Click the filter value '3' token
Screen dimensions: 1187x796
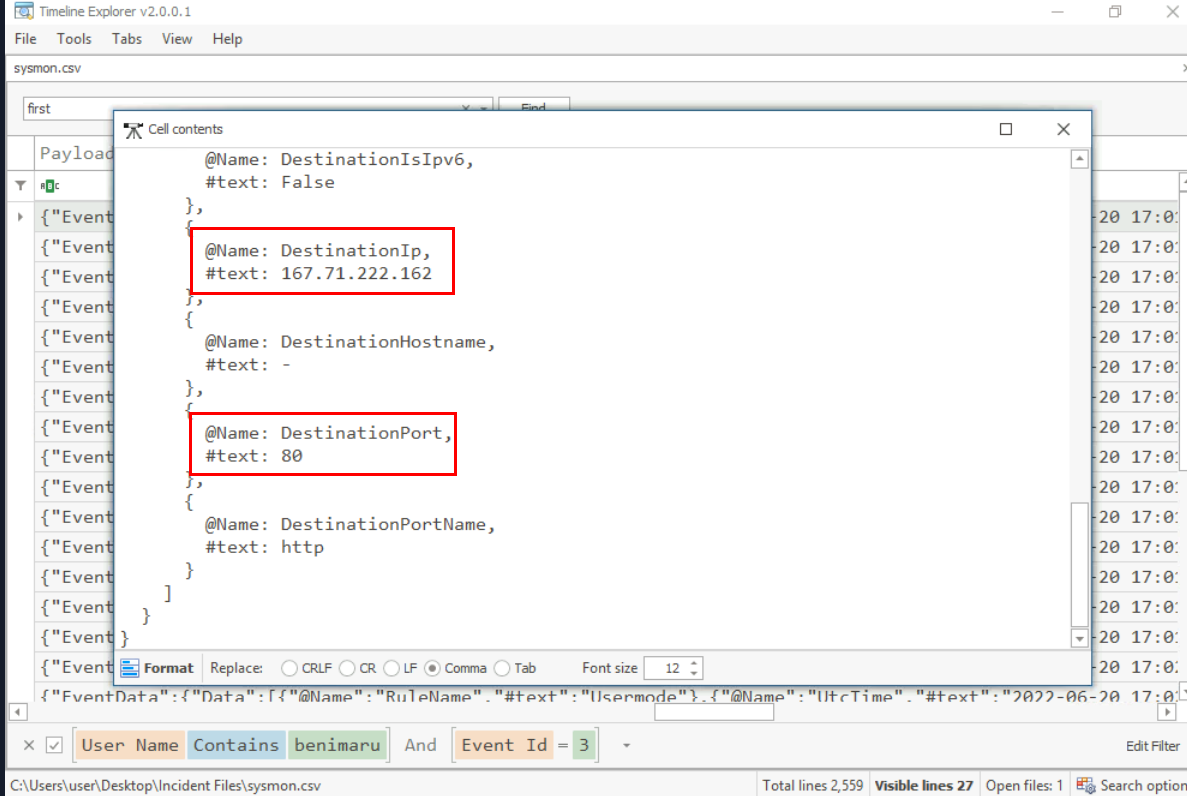(x=584, y=745)
